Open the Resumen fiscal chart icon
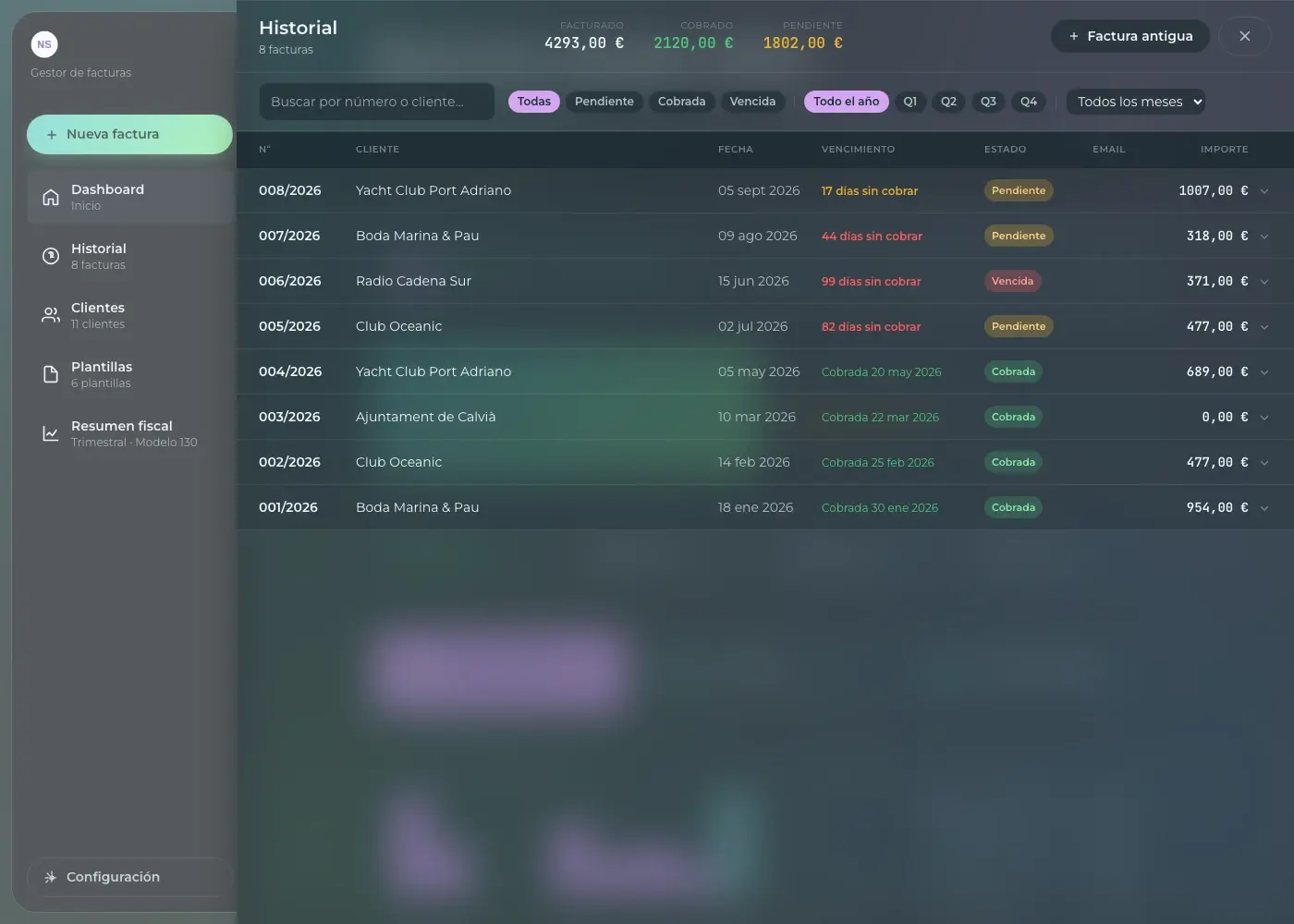This screenshot has height=924, width=1294. point(51,433)
